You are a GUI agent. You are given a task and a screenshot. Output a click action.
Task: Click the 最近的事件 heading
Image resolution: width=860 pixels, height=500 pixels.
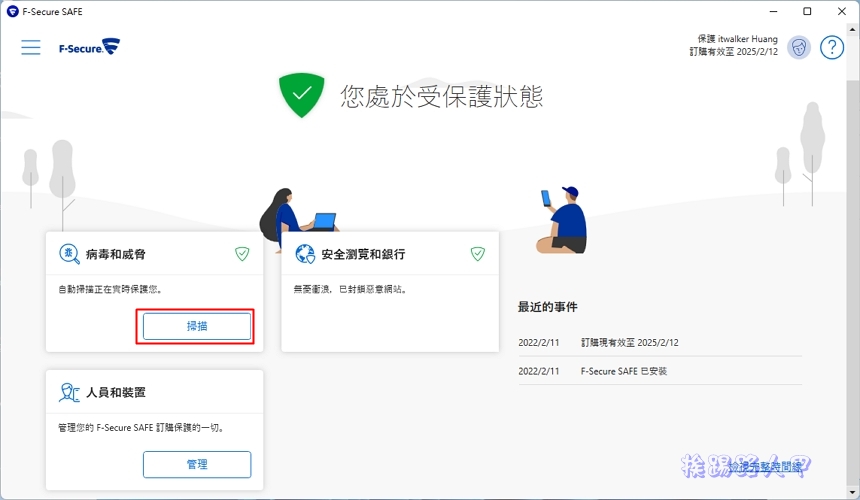(547, 307)
